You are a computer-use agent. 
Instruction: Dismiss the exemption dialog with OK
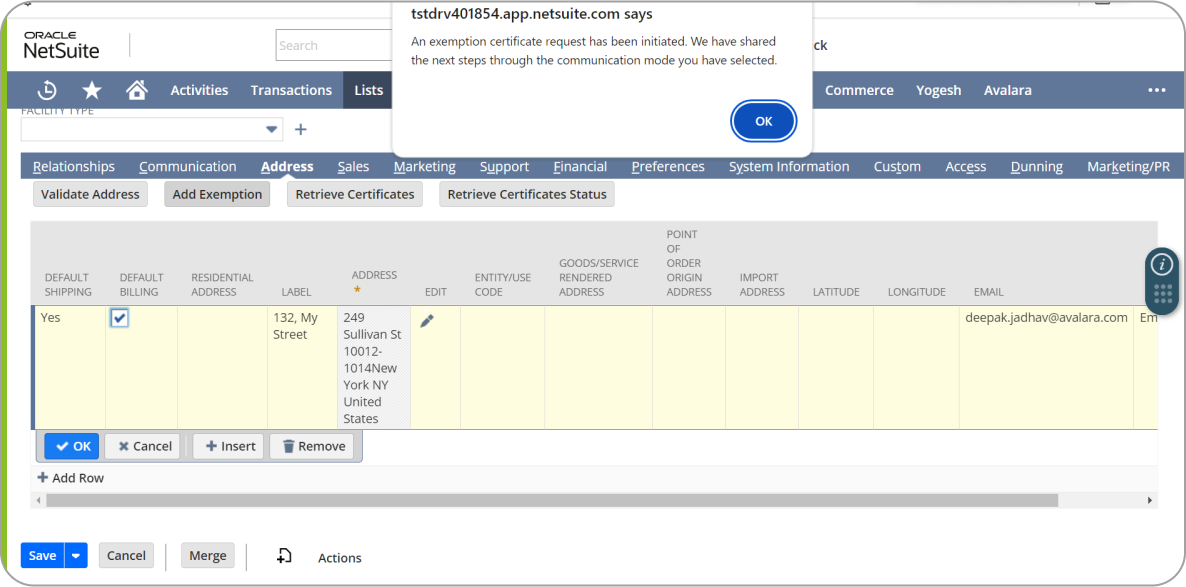pyautogui.click(x=763, y=121)
